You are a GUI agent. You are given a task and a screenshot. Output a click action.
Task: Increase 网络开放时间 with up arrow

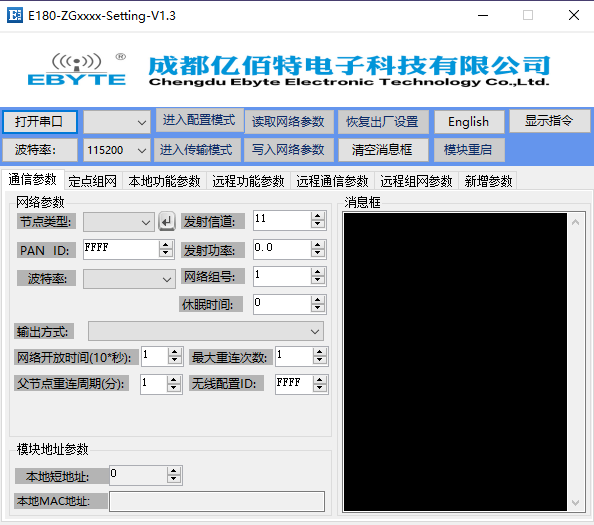pyautogui.click(x=175, y=352)
